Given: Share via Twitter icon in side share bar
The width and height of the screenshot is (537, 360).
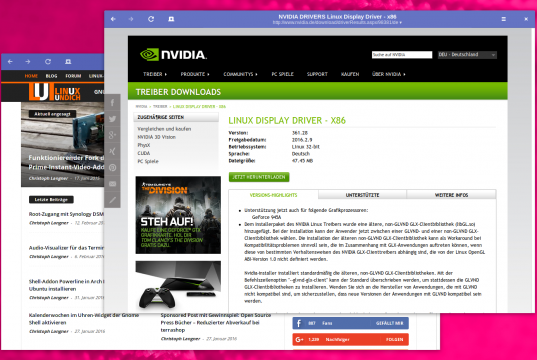Looking at the screenshot, I should [x=112, y=119].
